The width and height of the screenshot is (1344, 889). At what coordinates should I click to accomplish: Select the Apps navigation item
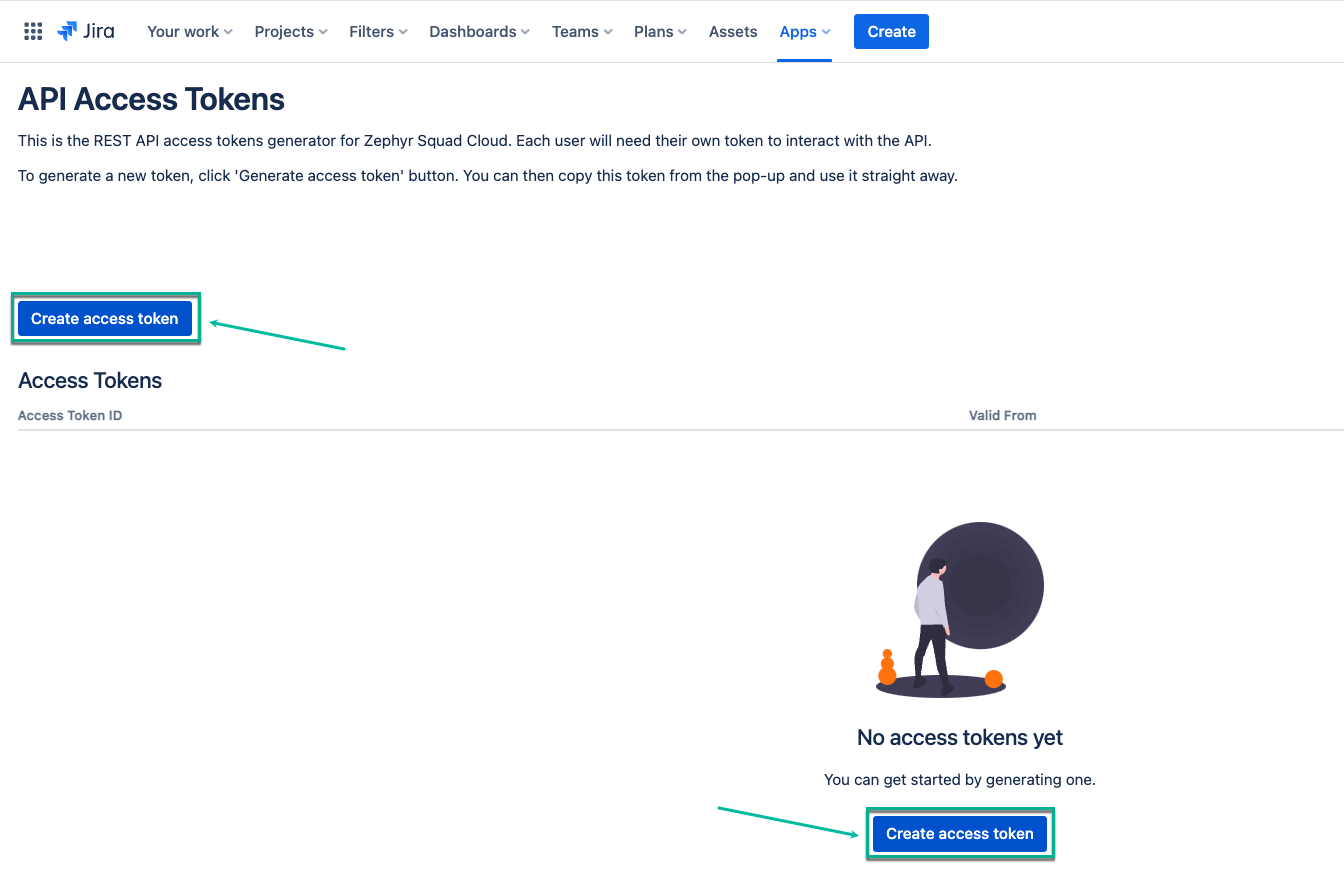tap(797, 31)
